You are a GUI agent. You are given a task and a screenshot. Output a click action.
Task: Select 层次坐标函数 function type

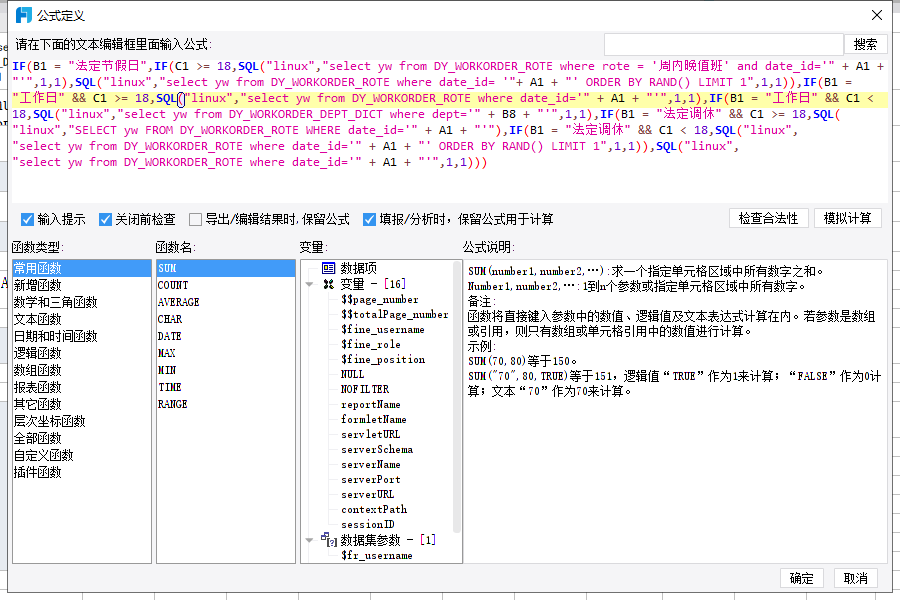(82, 421)
